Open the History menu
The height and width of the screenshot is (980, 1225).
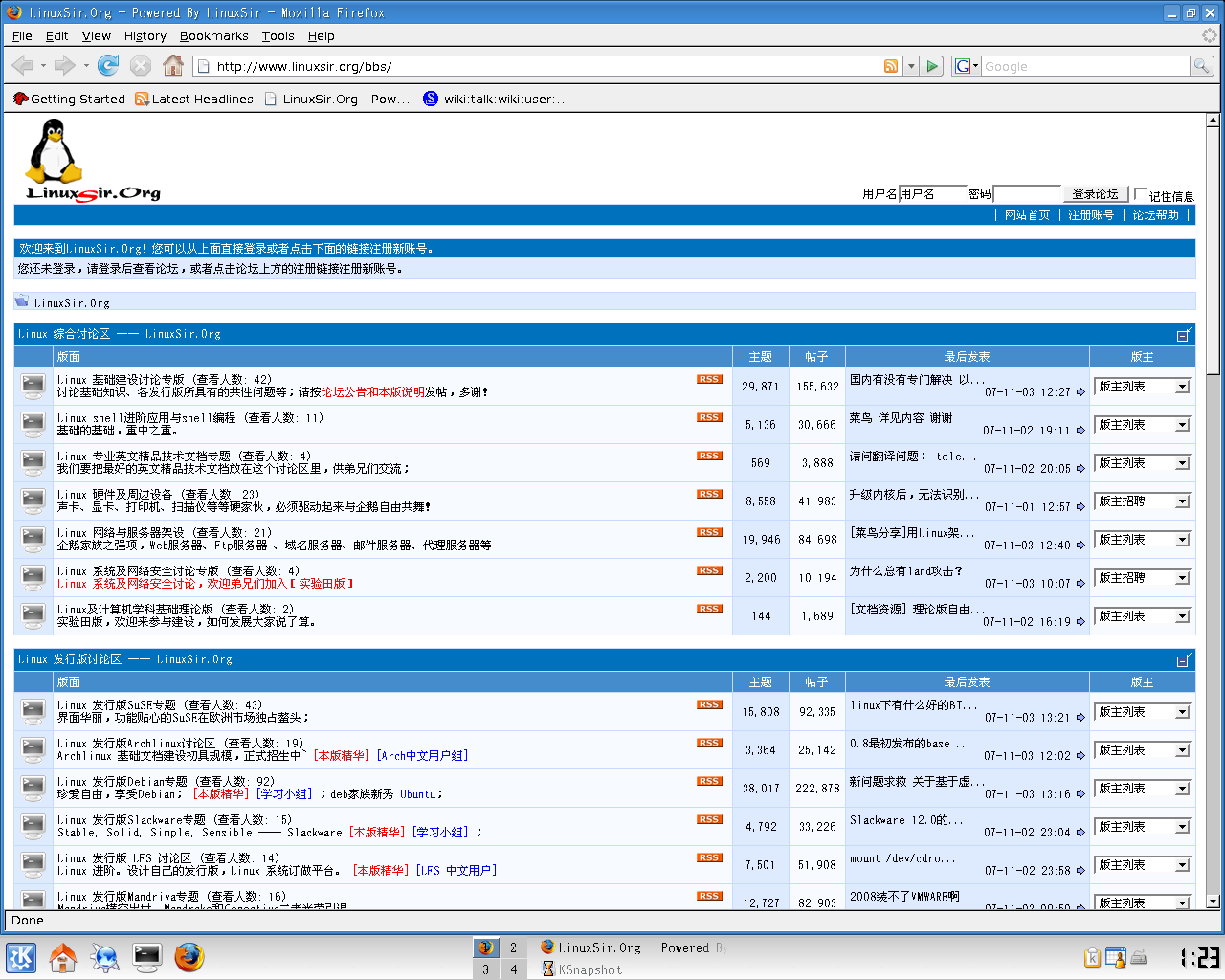click(145, 36)
